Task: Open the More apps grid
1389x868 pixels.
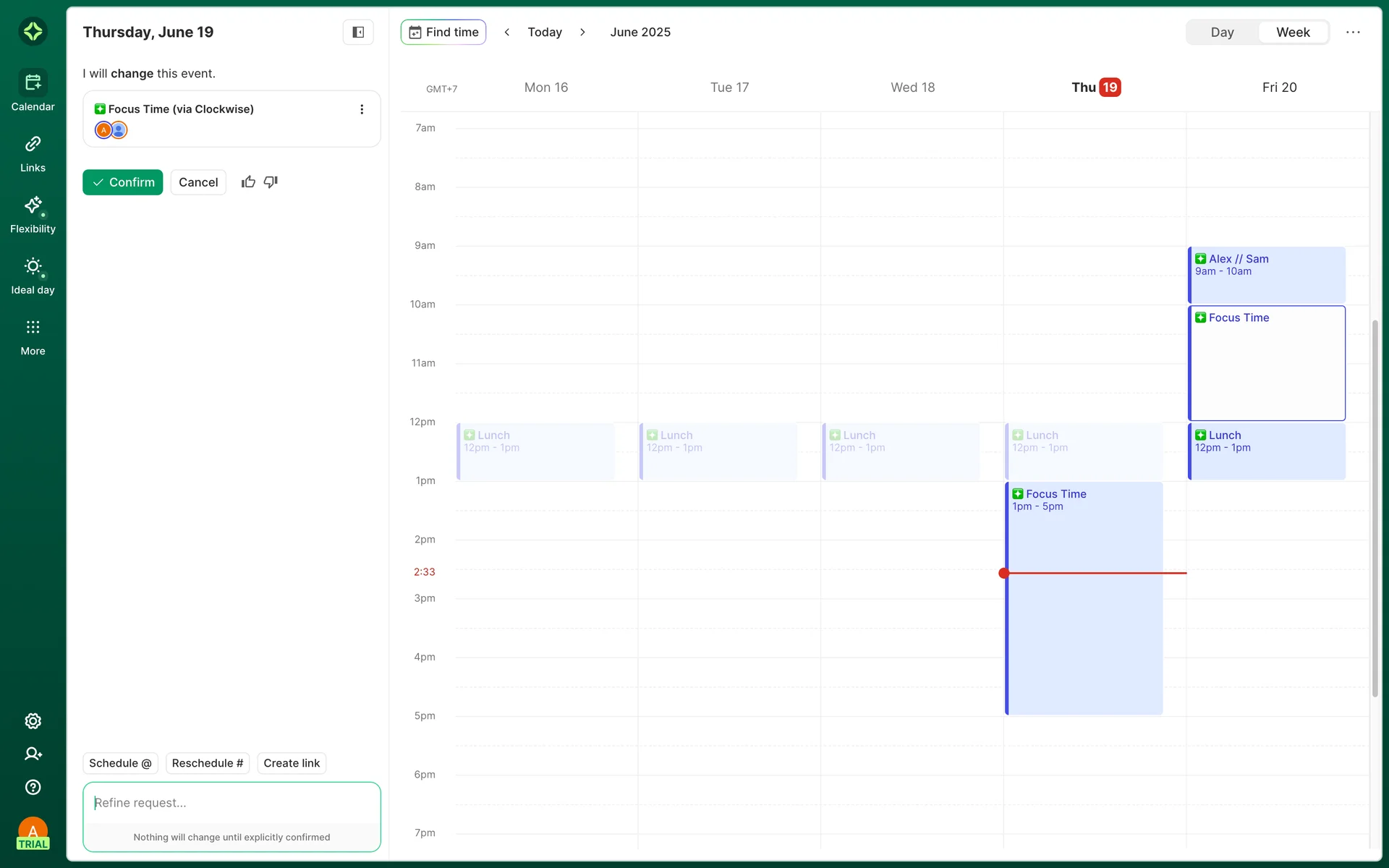Action: point(33,337)
